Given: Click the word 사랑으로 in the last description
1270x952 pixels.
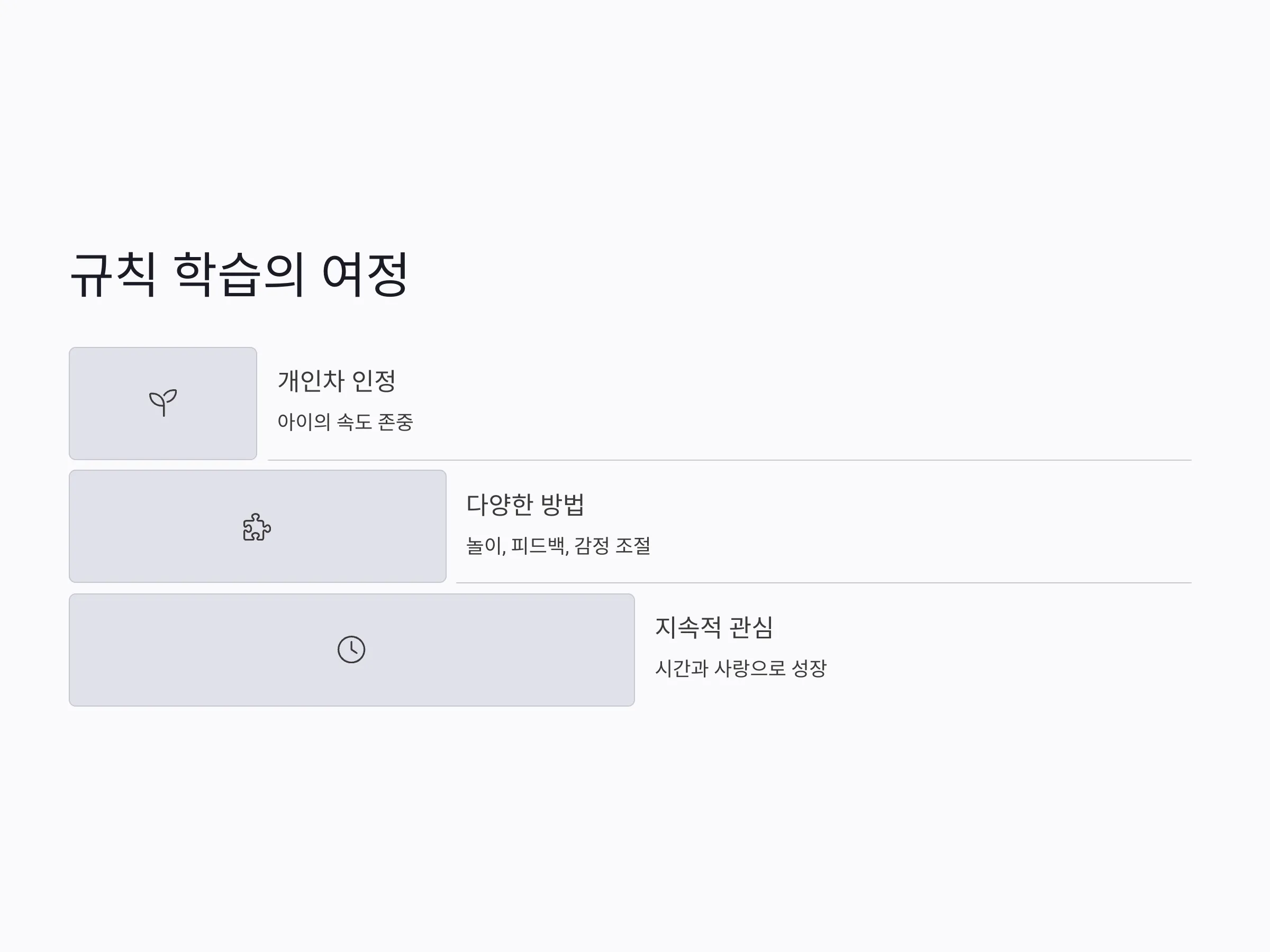Looking at the screenshot, I should 749,668.
